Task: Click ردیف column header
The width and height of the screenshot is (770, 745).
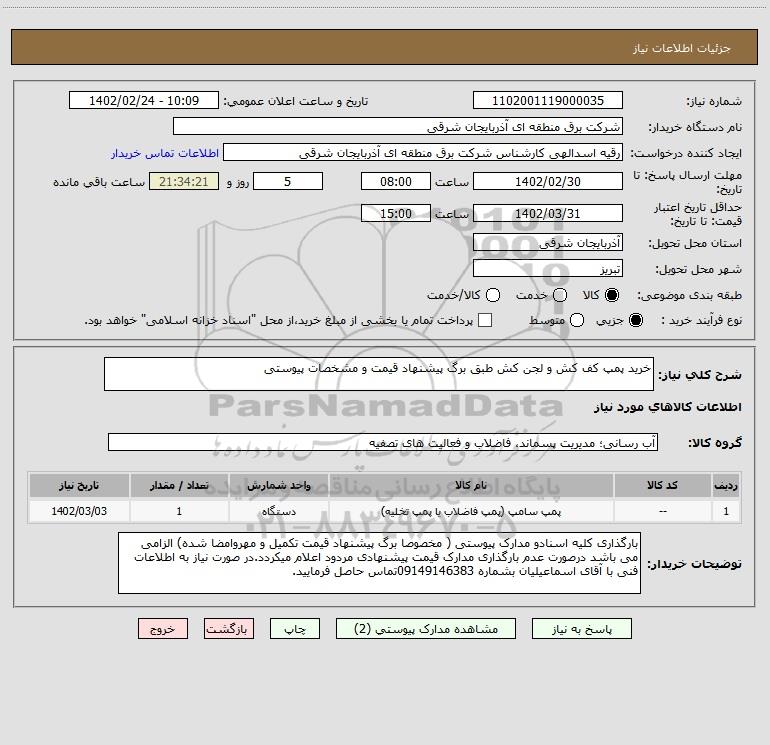Action: click(726, 485)
